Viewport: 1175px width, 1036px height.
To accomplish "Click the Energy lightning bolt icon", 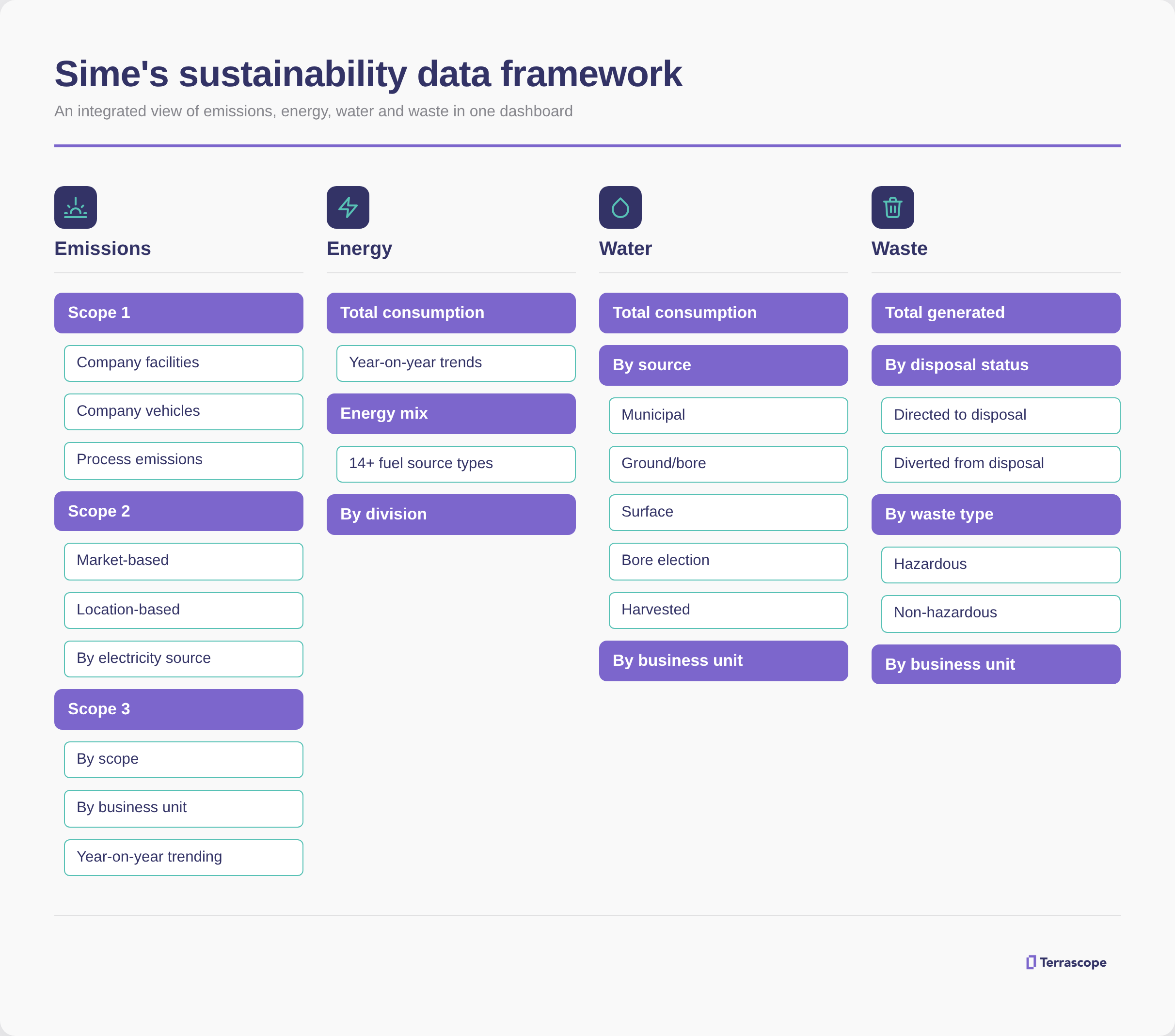I will [348, 207].
